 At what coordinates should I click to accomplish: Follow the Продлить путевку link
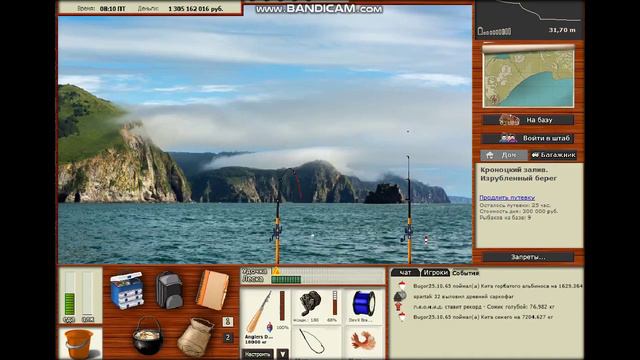pyautogui.click(x=507, y=198)
